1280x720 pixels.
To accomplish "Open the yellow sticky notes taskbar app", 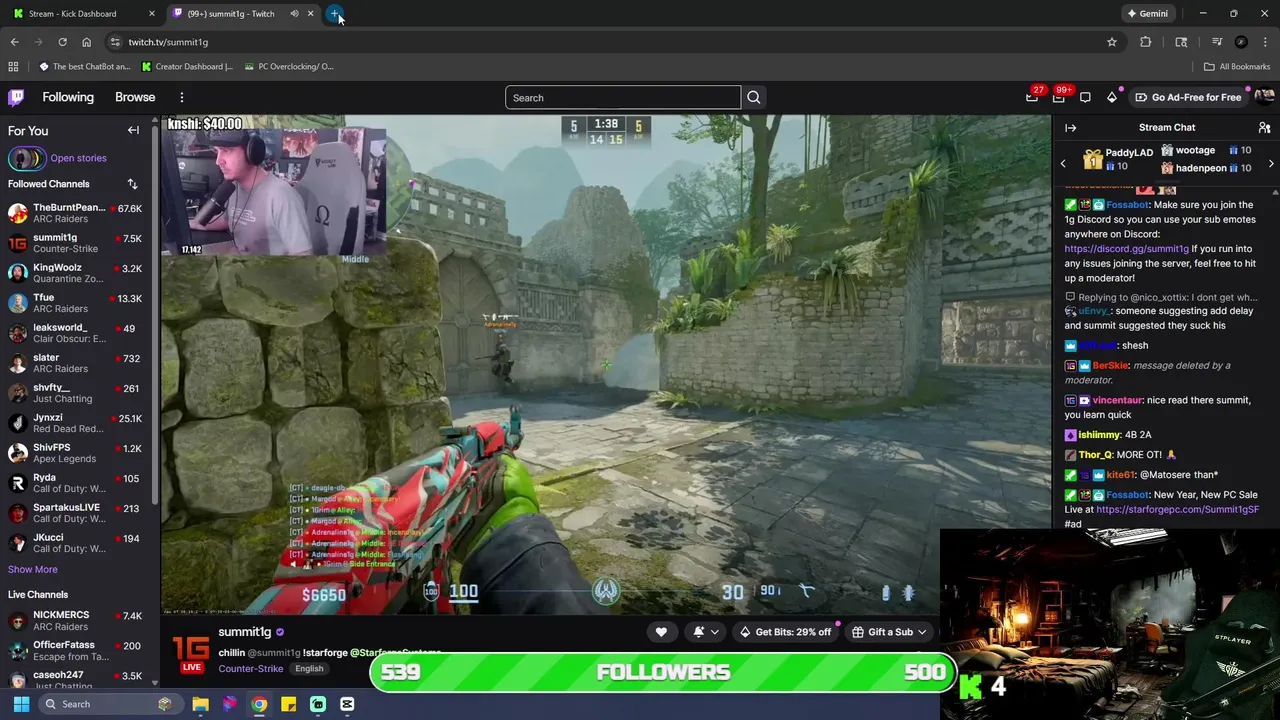I will 288,704.
